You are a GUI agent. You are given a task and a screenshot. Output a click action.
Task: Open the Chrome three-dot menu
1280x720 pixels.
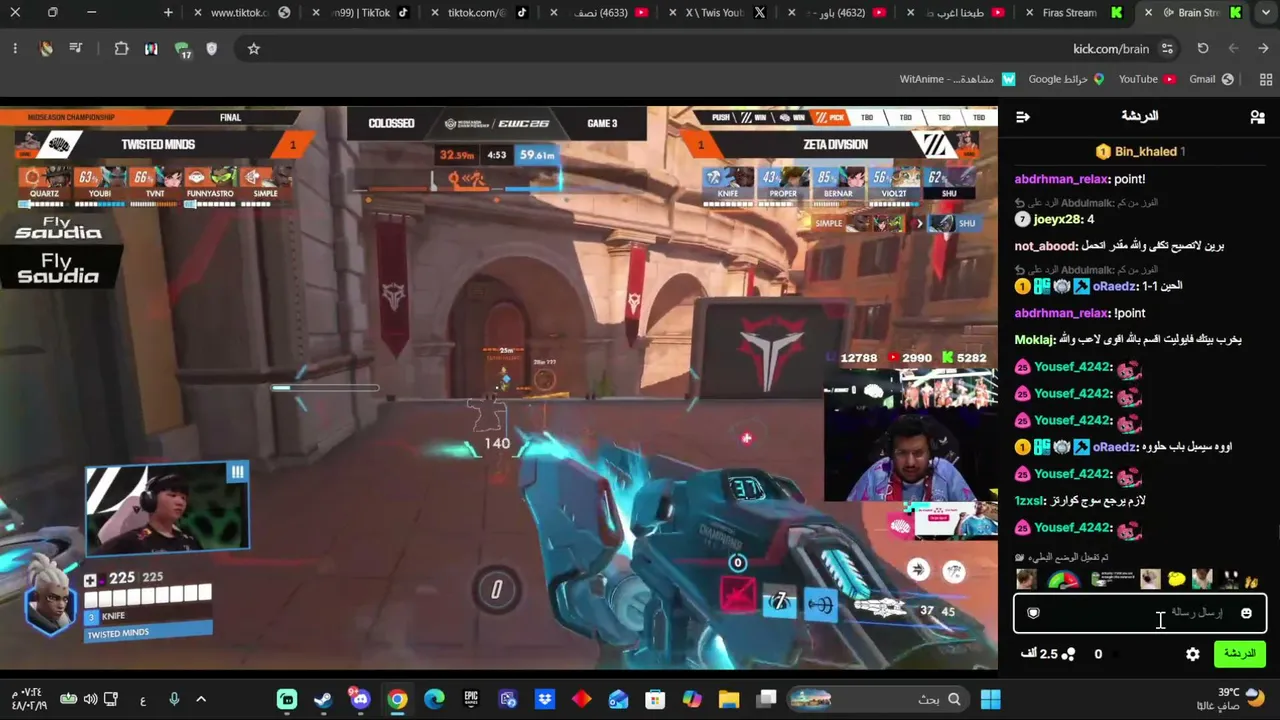[x=15, y=48]
